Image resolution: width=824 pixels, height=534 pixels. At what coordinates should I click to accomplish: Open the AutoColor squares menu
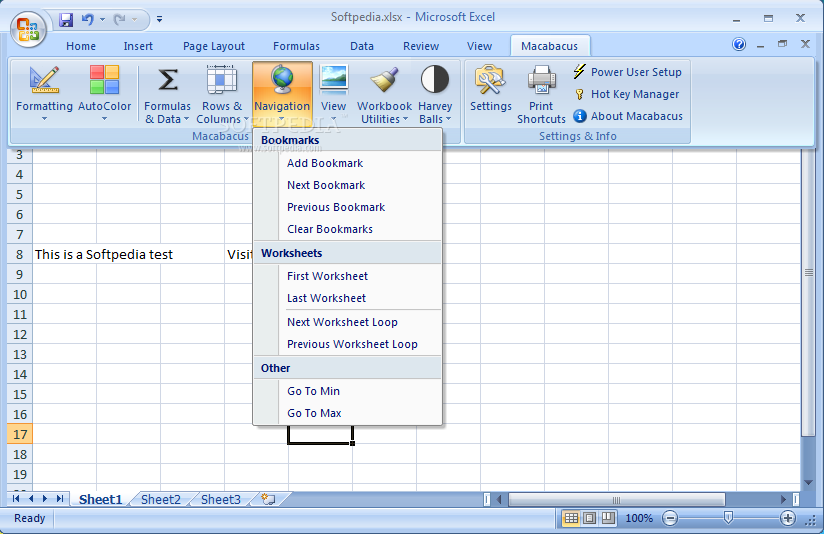pyautogui.click(x=104, y=94)
